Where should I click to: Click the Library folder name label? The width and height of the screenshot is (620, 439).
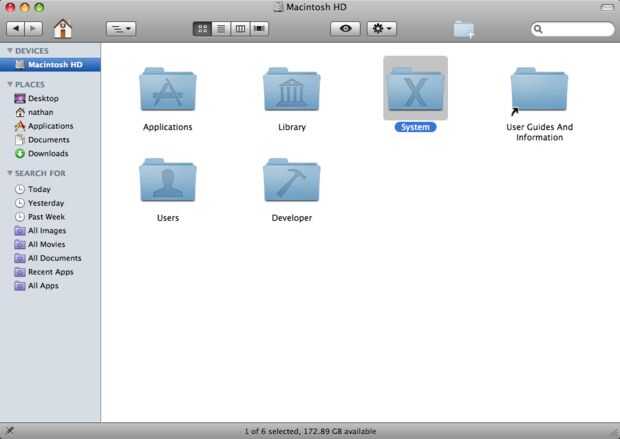[292, 127]
